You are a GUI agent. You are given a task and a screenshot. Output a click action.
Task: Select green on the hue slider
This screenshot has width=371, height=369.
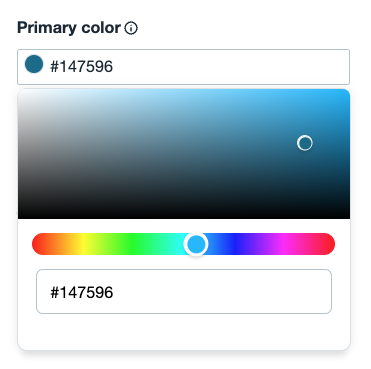(133, 244)
